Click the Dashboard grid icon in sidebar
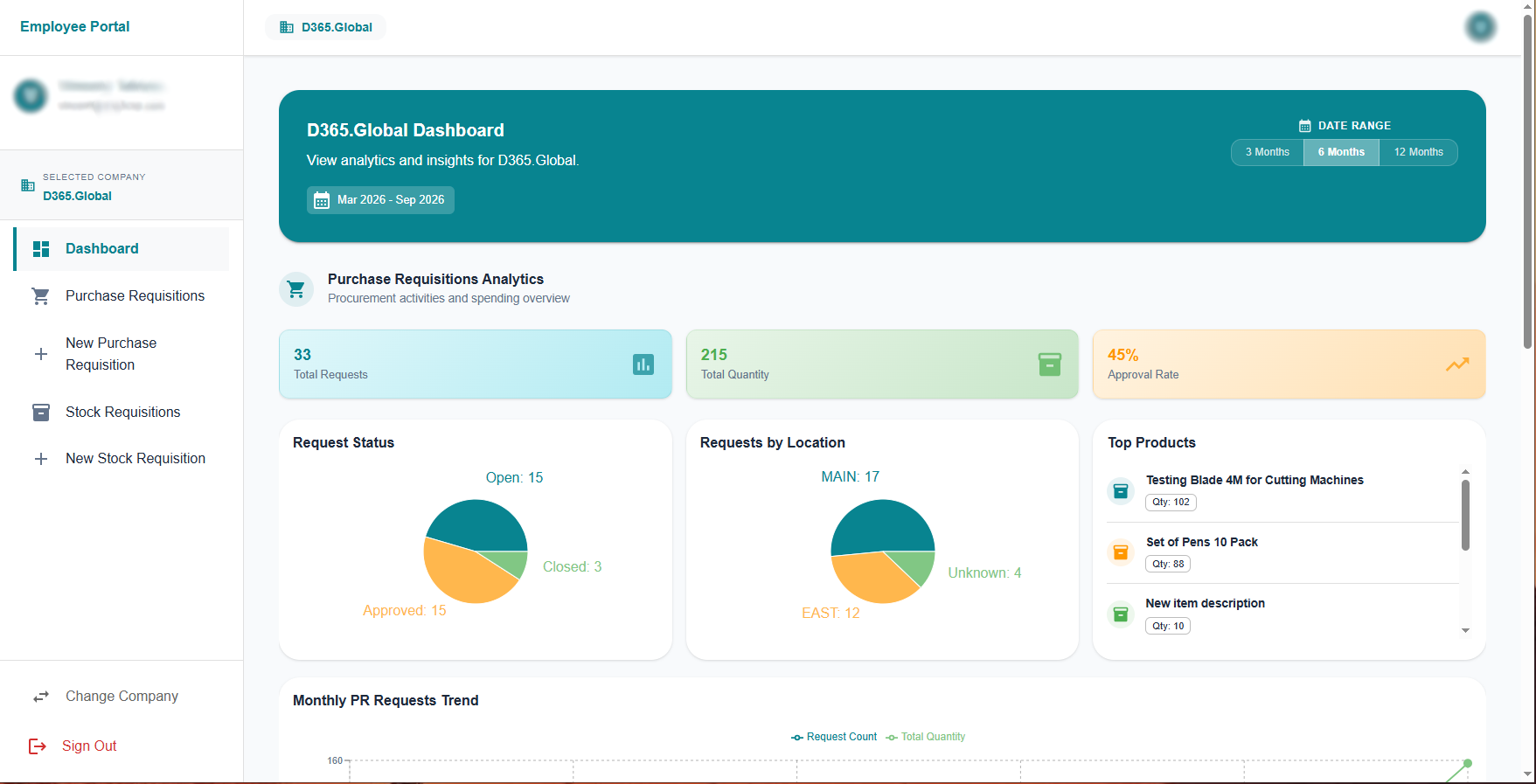This screenshot has width=1536, height=784. click(x=41, y=249)
